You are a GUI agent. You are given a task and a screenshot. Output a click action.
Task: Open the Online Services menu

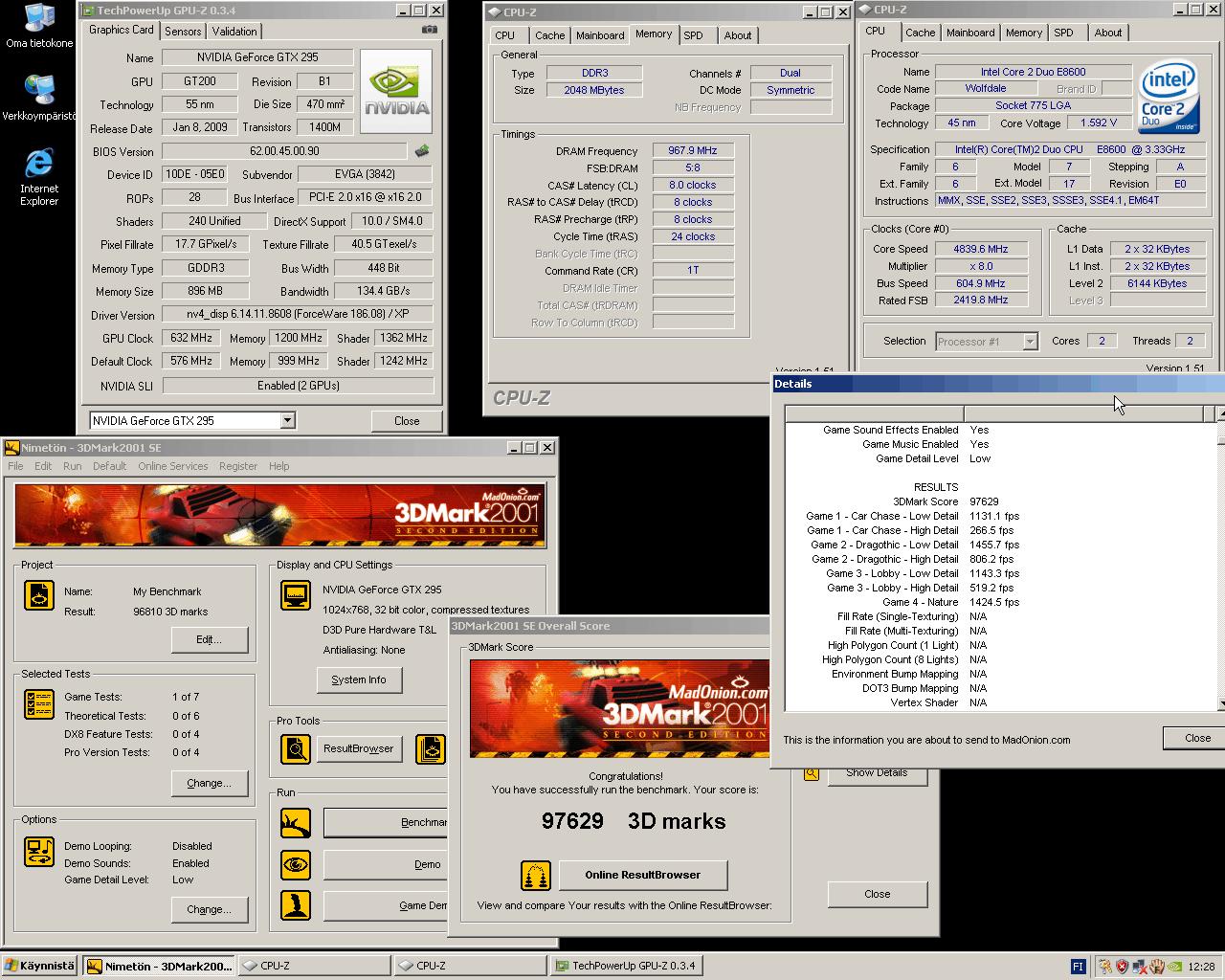(x=172, y=466)
